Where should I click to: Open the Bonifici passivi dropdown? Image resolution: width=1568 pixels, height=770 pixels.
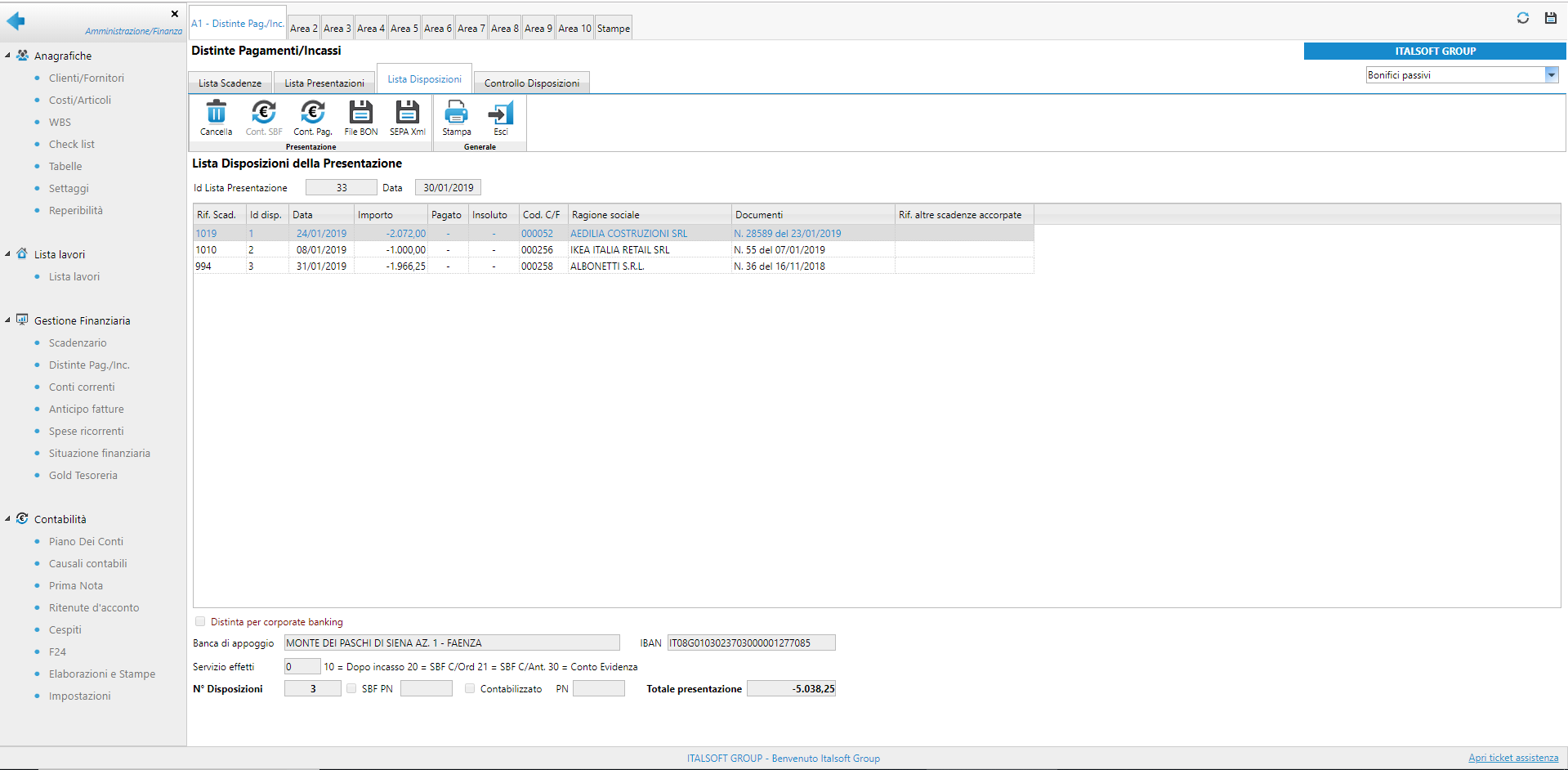coord(1551,75)
